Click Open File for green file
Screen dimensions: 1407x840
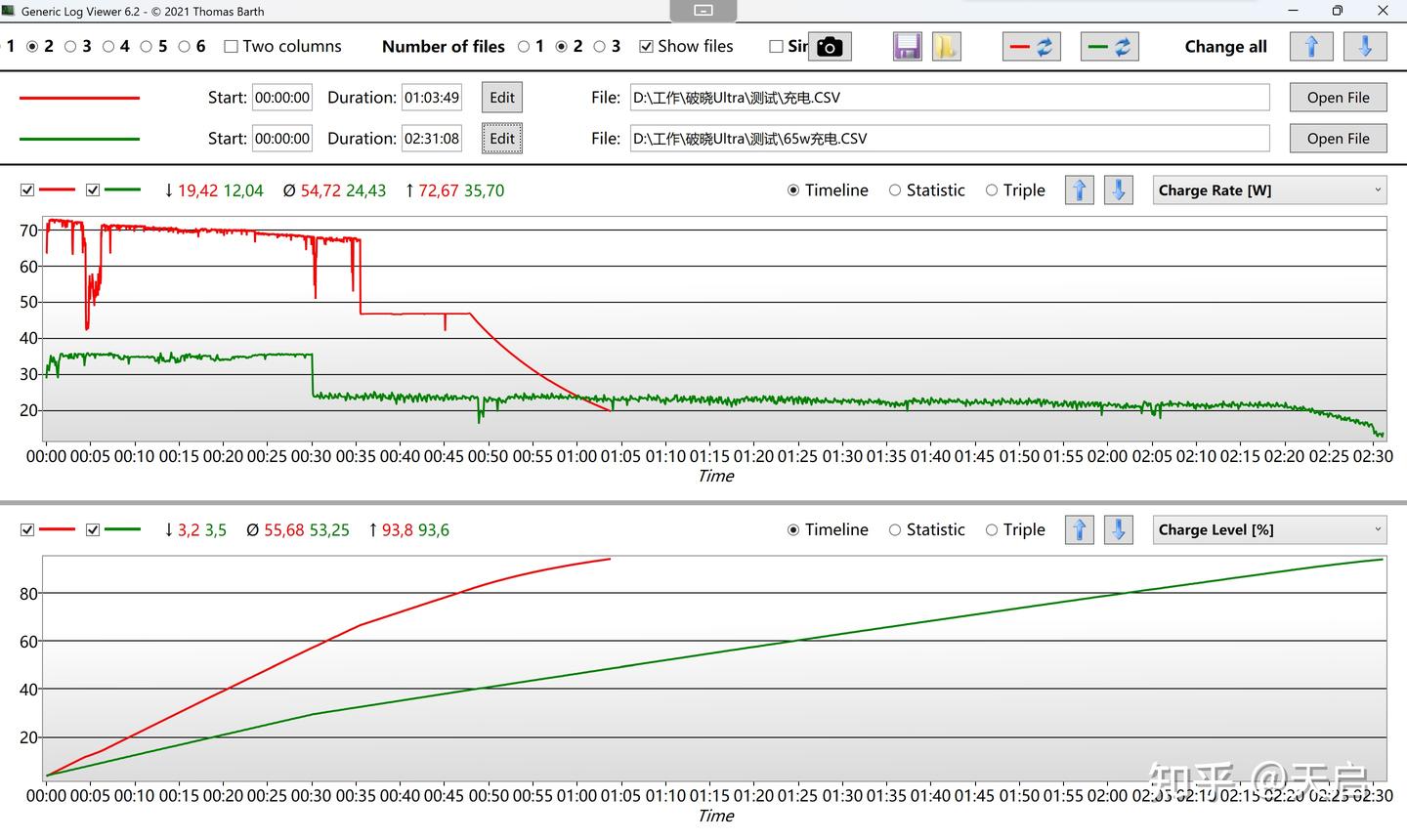(x=1338, y=139)
